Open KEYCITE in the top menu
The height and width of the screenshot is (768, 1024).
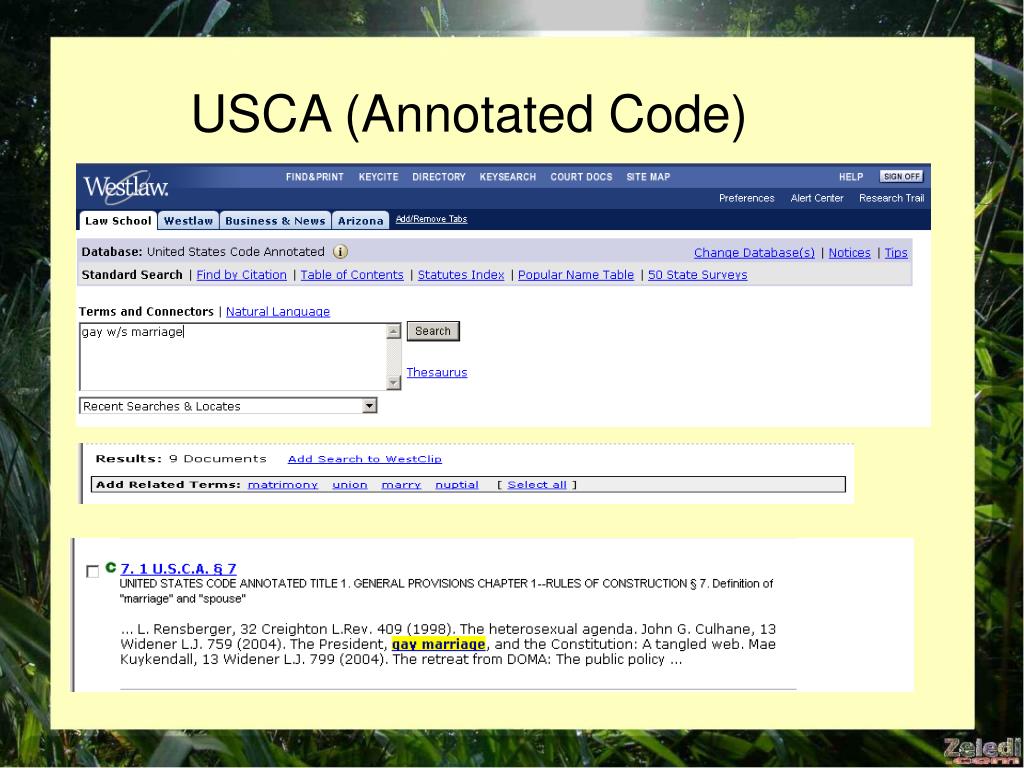pyautogui.click(x=378, y=177)
